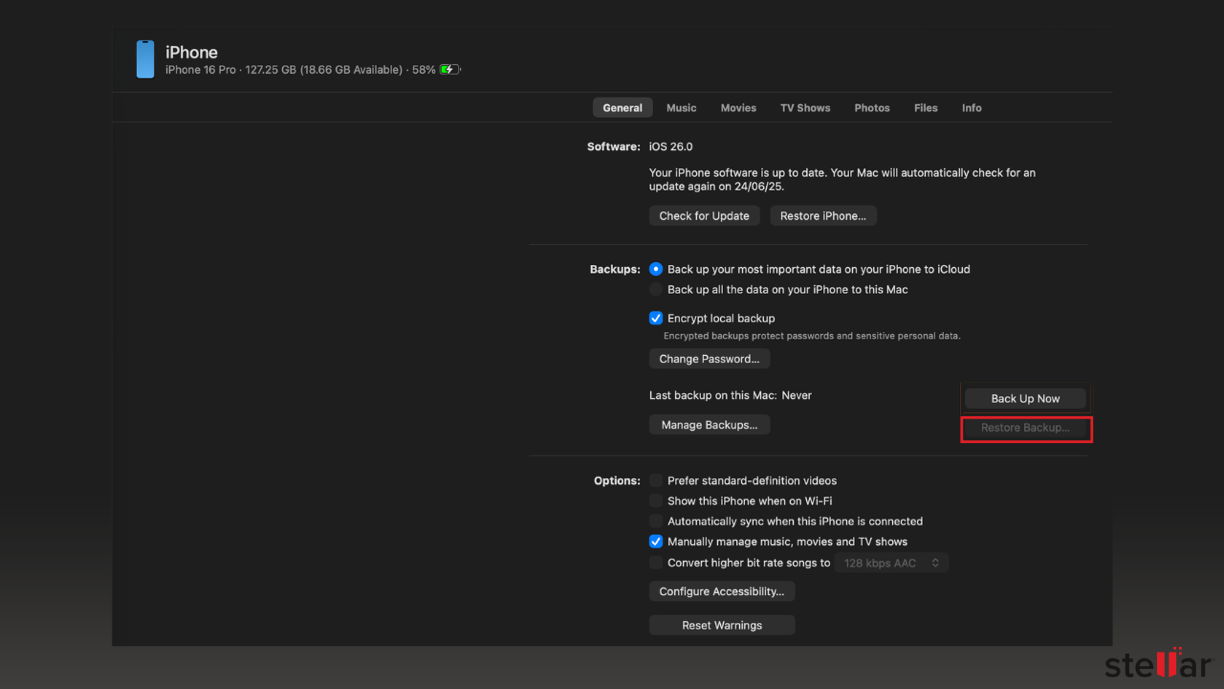Switch to the Music tab

click(681, 108)
